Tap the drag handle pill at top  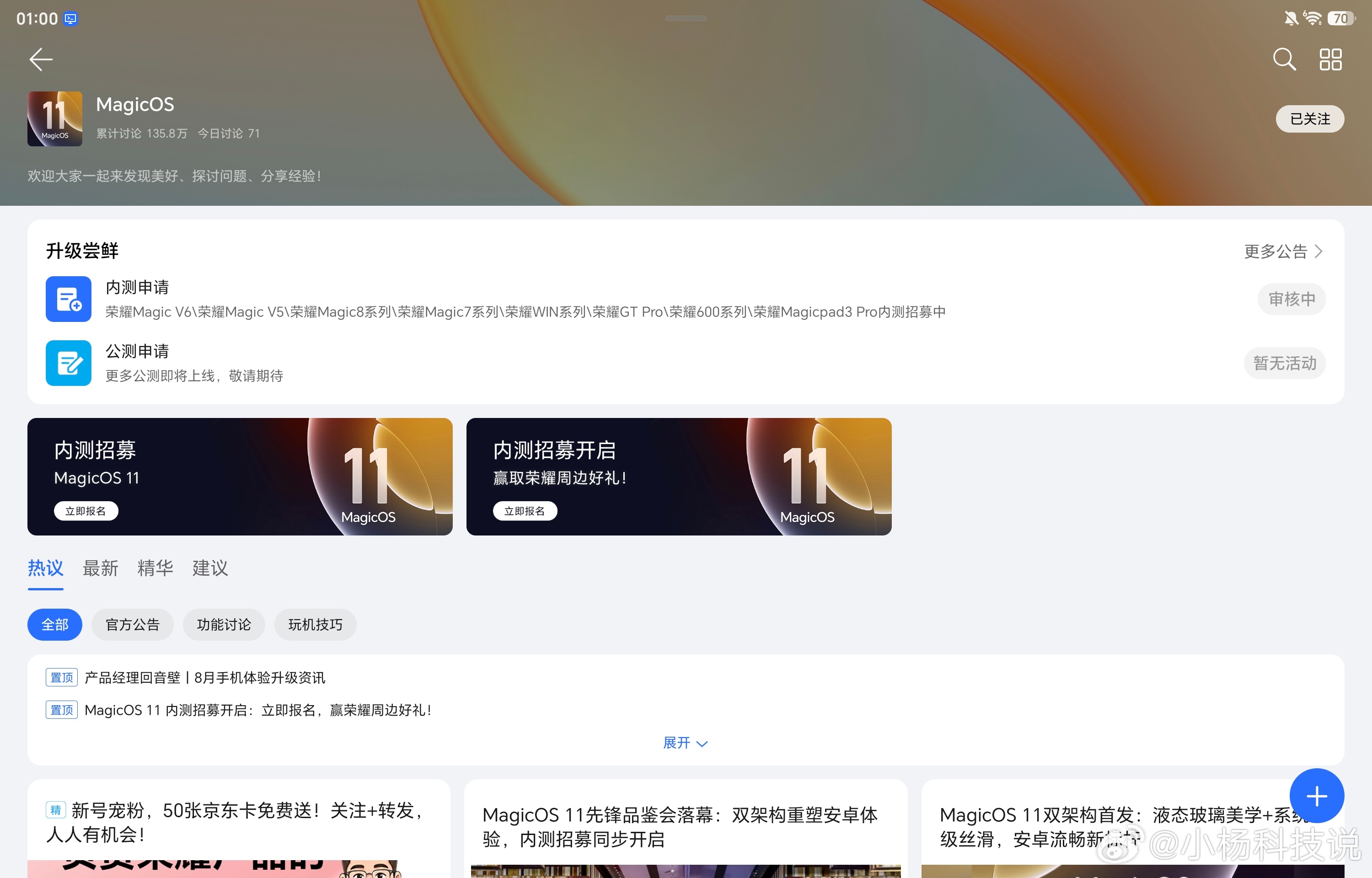pyautogui.click(x=686, y=19)
